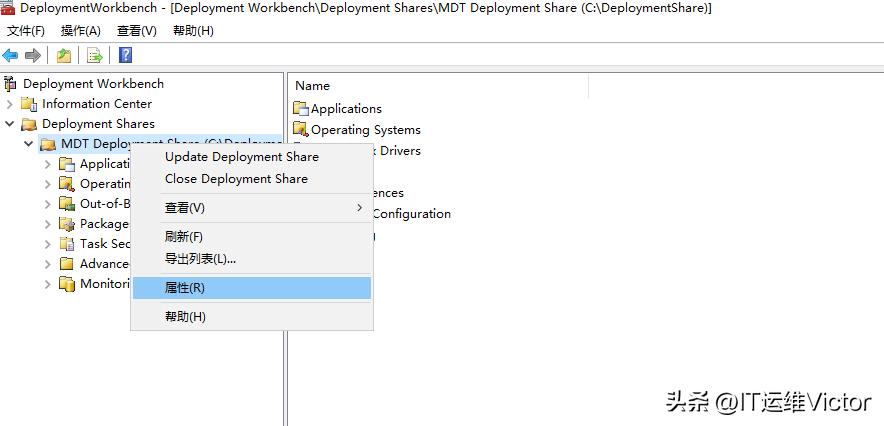Choose Update Deployment Share from context menu

tap(242, 157)
